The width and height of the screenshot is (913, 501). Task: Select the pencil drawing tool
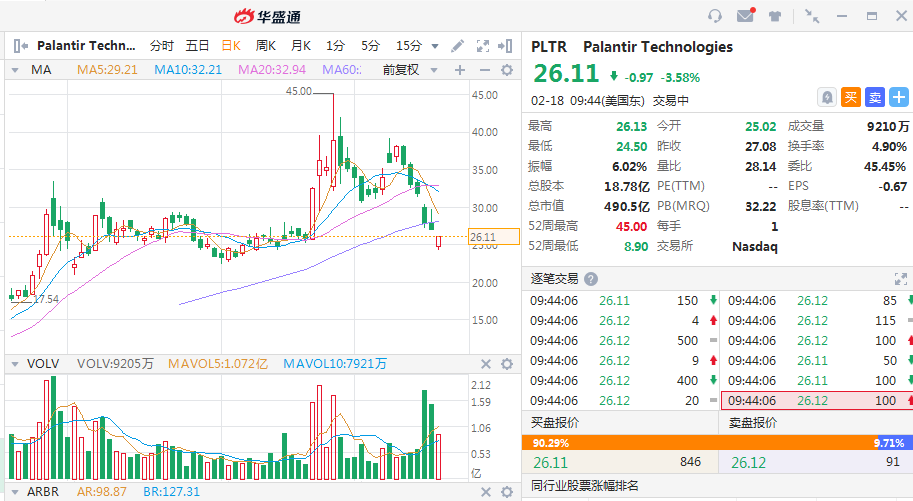pyautogui.click(x=458, y=45)
